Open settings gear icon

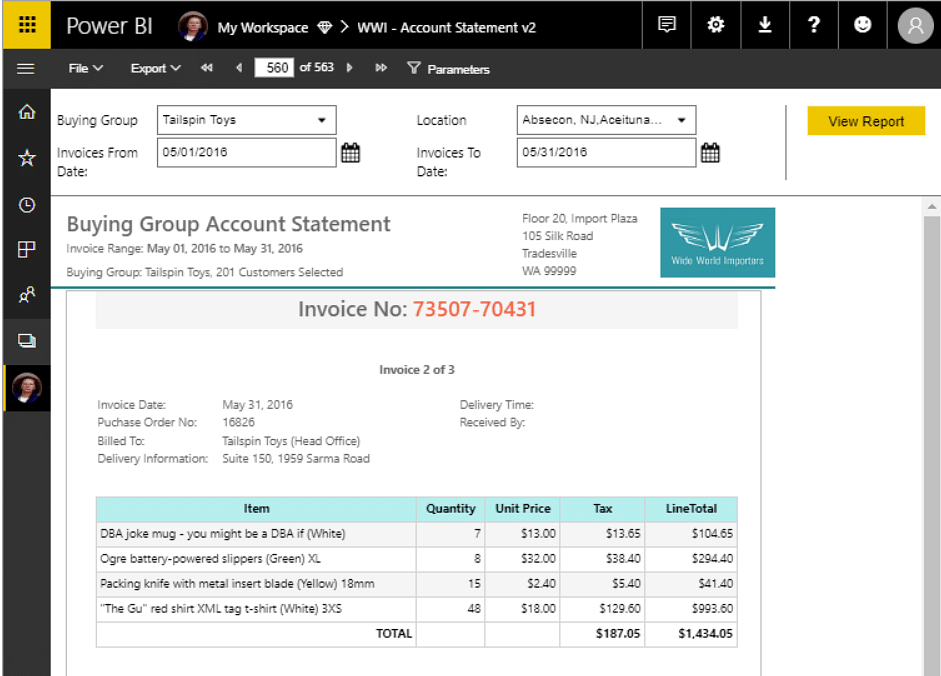[715, 25]
